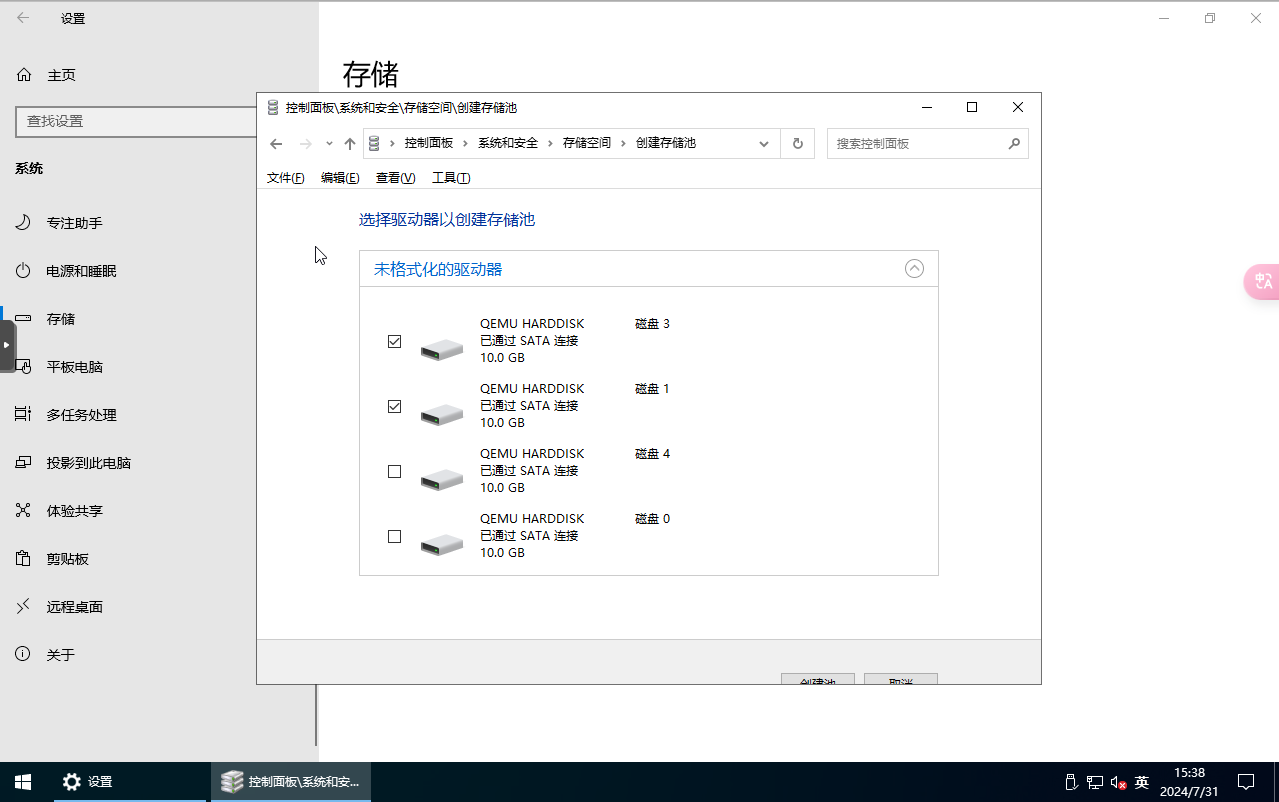Click the search magnifier icon
Image resolution: width=1279 pixels, height=802 pixels.
(1014, 144)
